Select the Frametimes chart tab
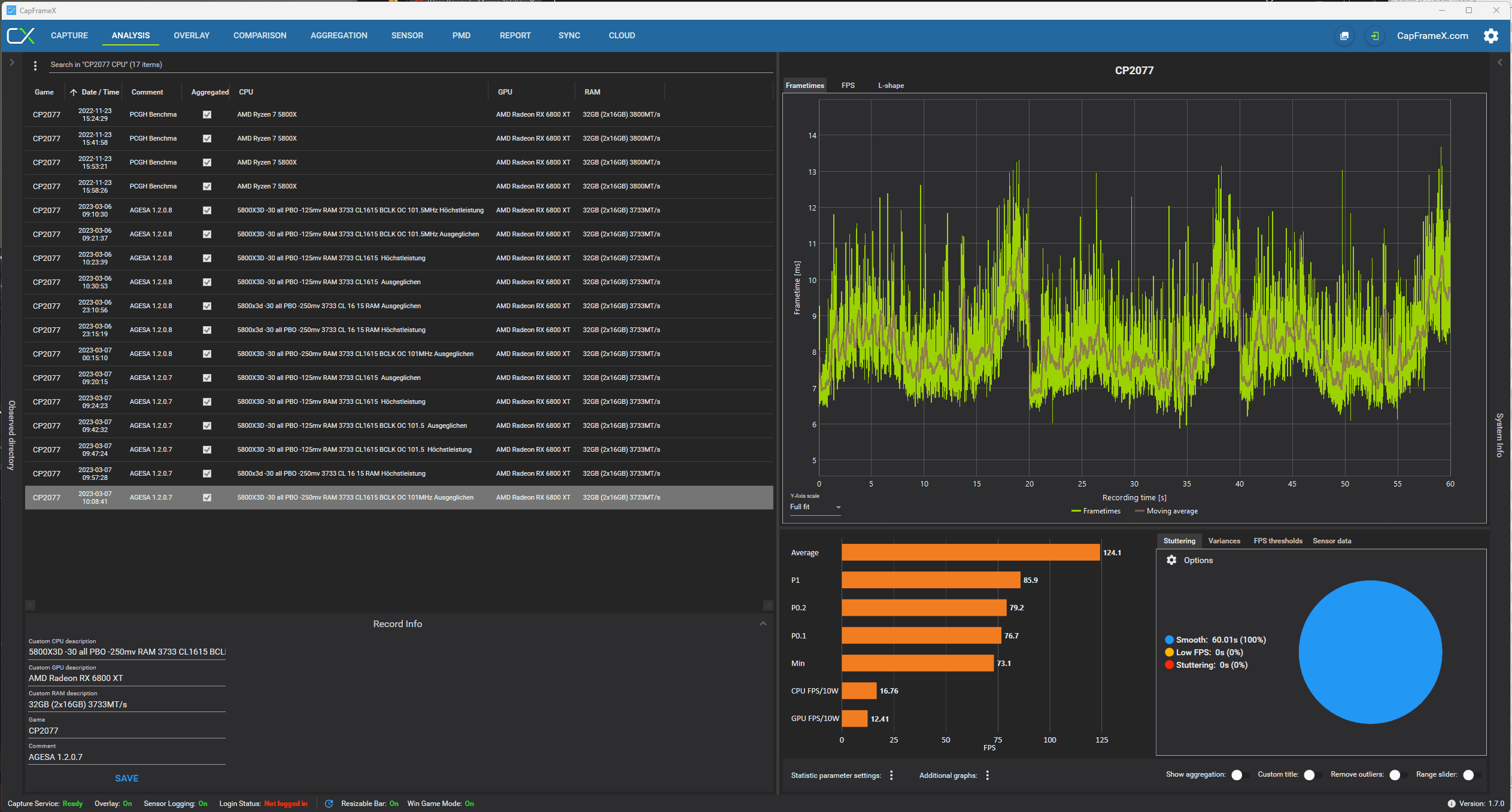This screenshot has width=1512, height=812. pos(804,86)
